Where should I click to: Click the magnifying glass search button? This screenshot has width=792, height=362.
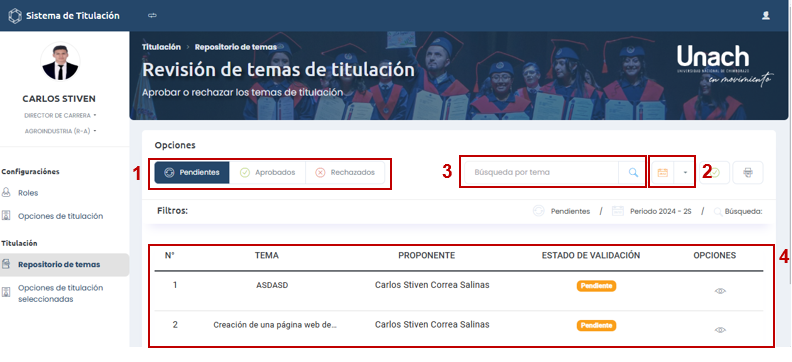(633, 173)
